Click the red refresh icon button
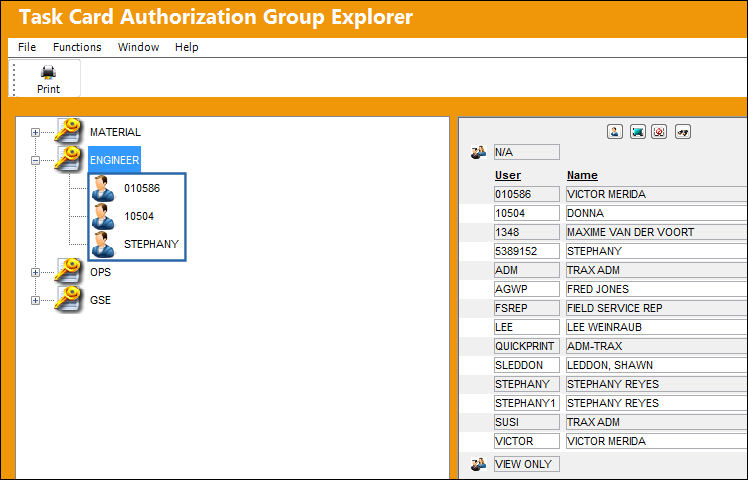748x480 pixels. (x=659, y=132)
